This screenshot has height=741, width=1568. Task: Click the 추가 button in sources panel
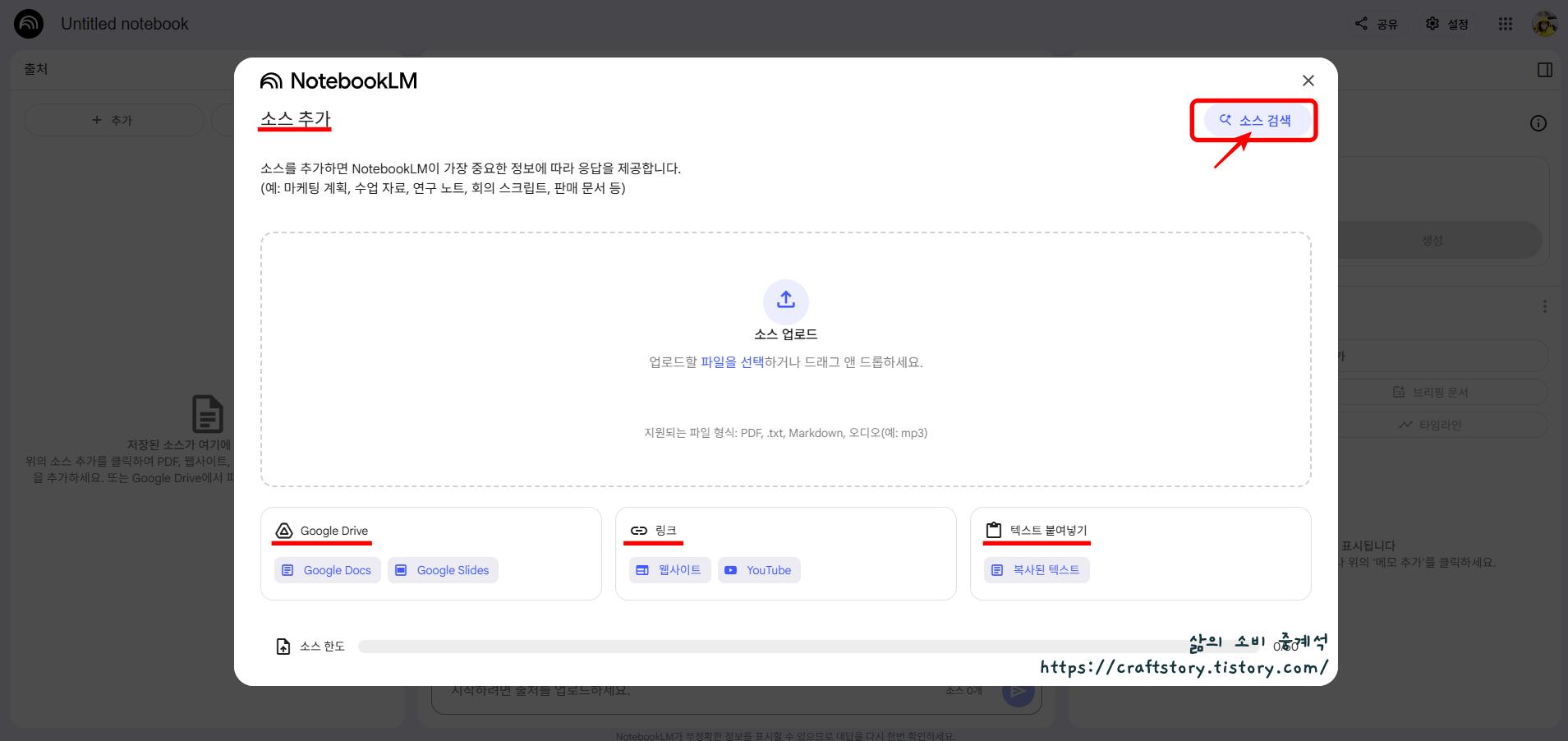[113, 120]
